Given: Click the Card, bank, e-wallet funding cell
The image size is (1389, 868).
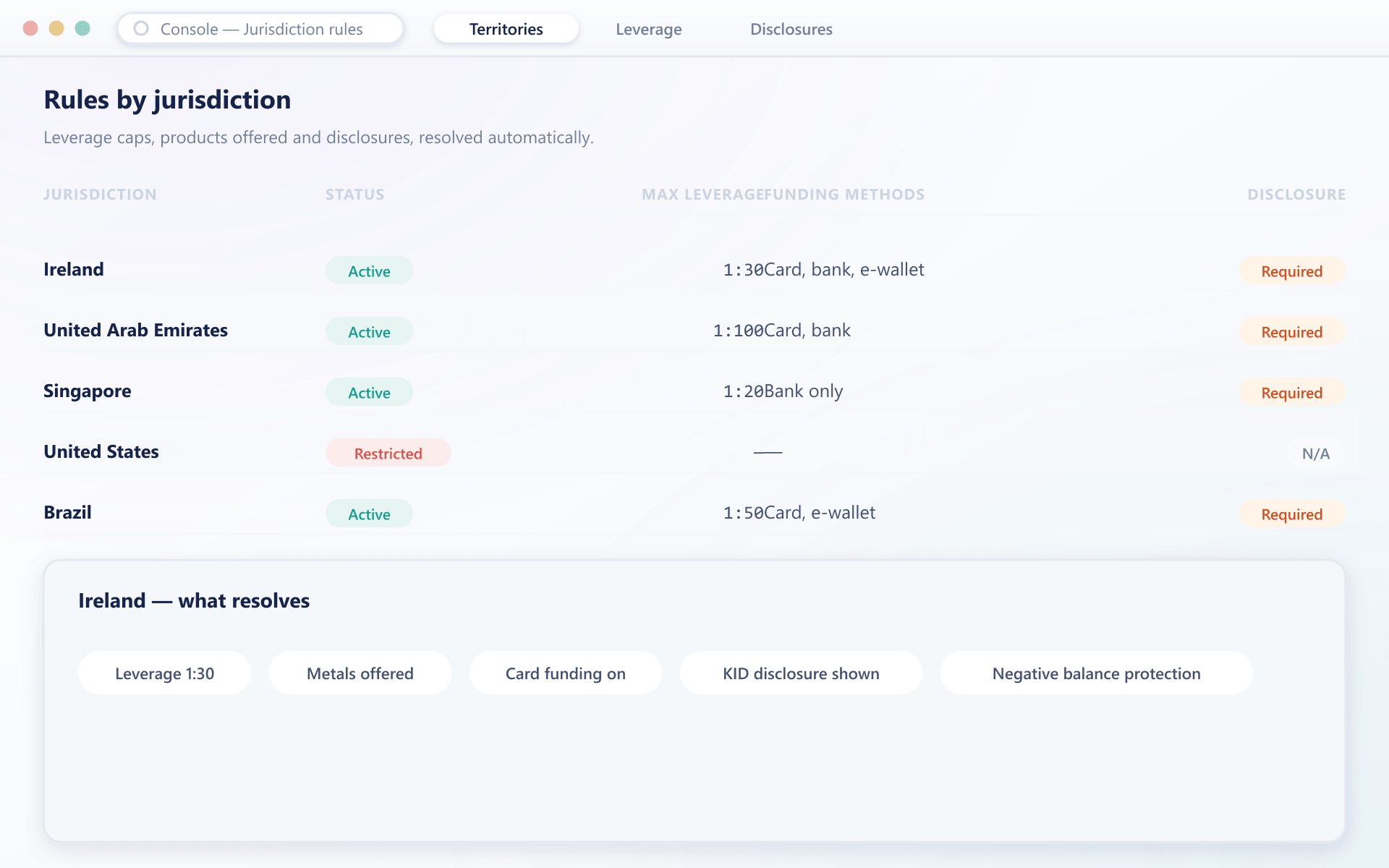Looking at the screenshot, I should click(x=844, y=270).
